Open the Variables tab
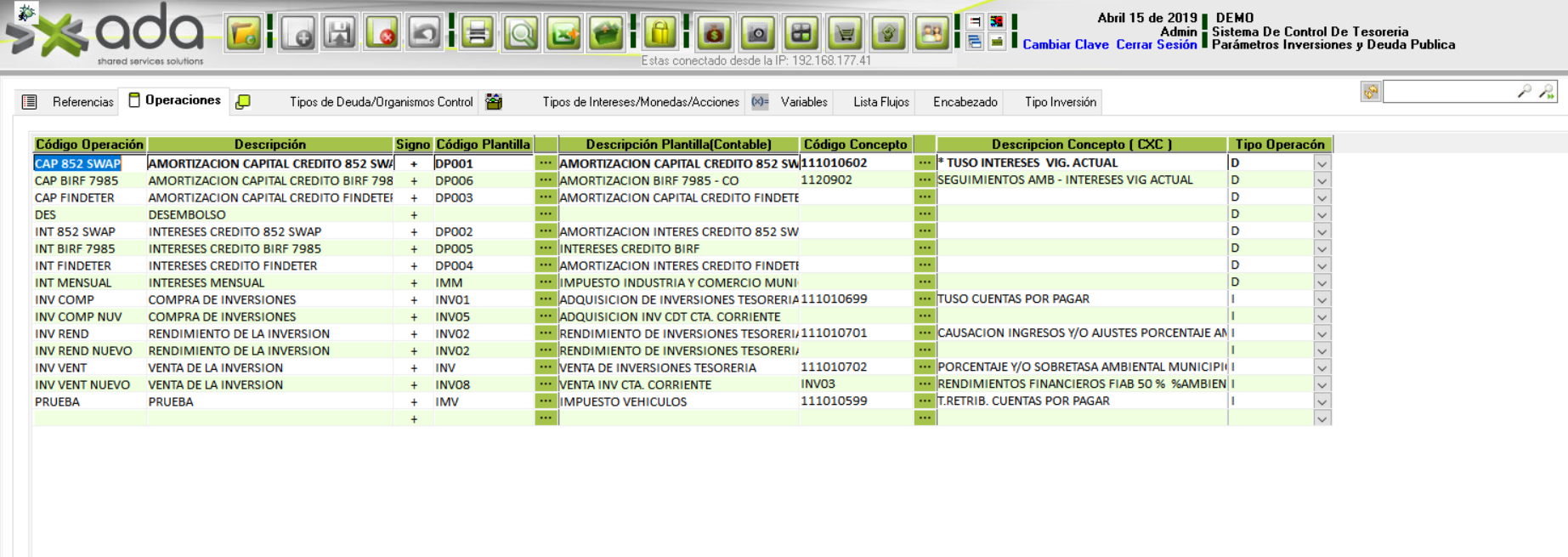This screenshot has height=557, width=1568. (803, 102)
